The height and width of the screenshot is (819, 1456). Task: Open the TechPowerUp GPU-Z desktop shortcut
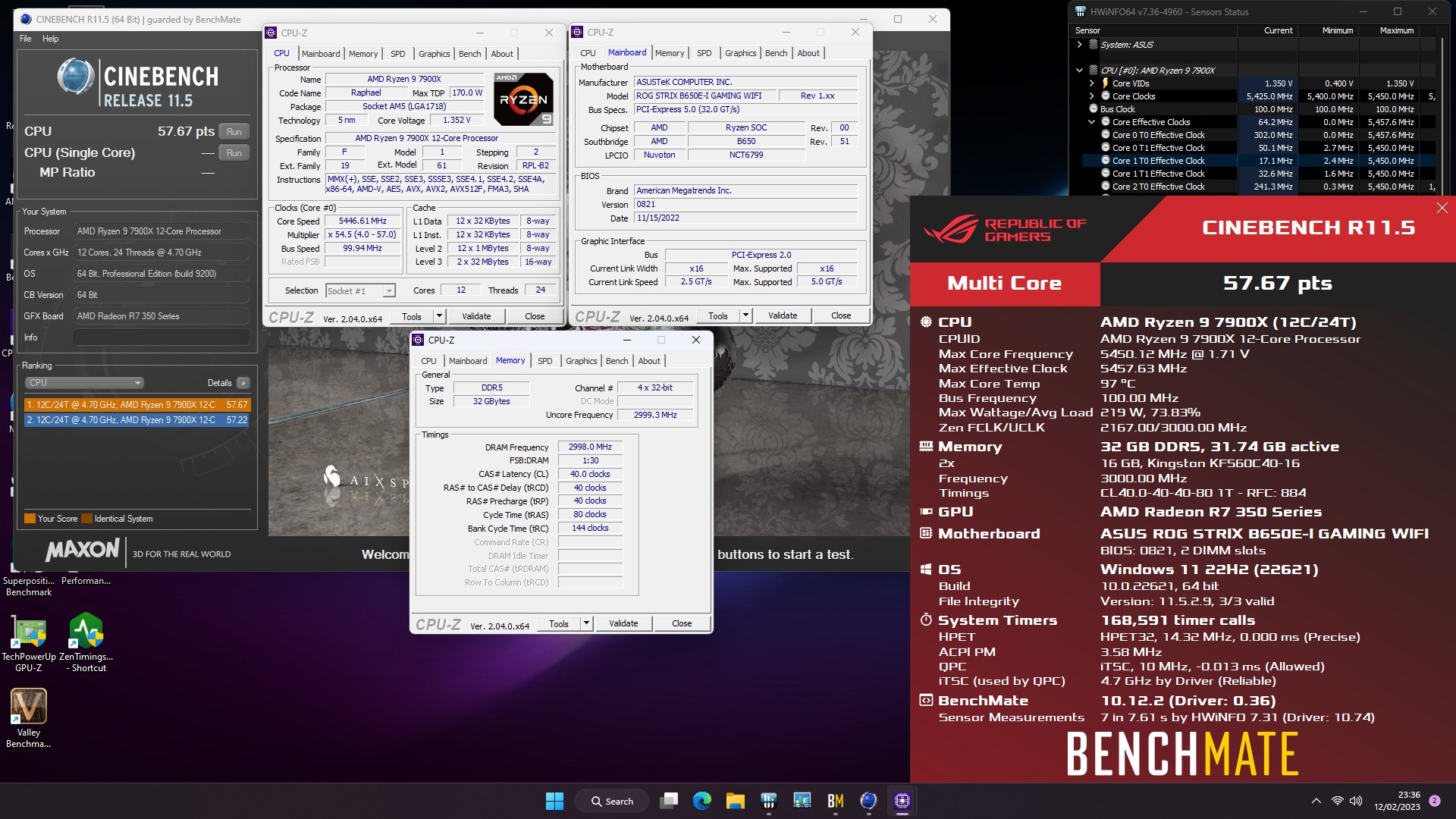click(29, 643)
